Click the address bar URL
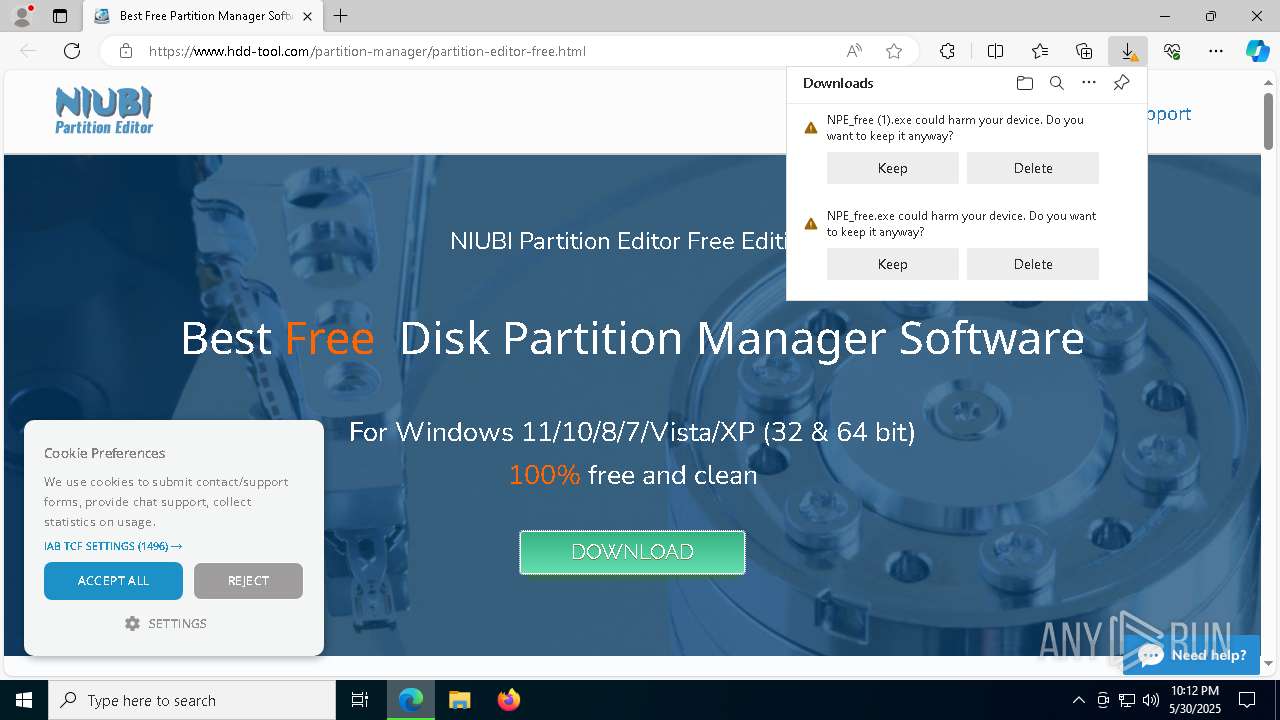The width and height of the screenshot is (1280, 720). tap(367, 51)
